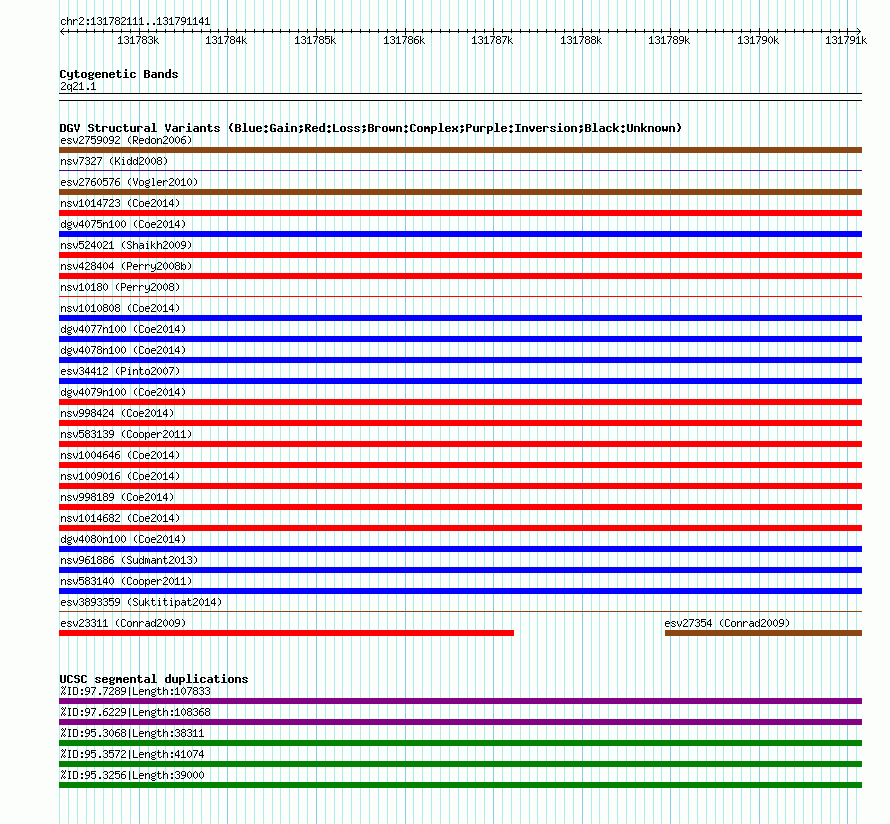Screen dimensions: 890x824
Task: Click the thin purple nsv7327 inversion line
Action: [x=460, y=170]
